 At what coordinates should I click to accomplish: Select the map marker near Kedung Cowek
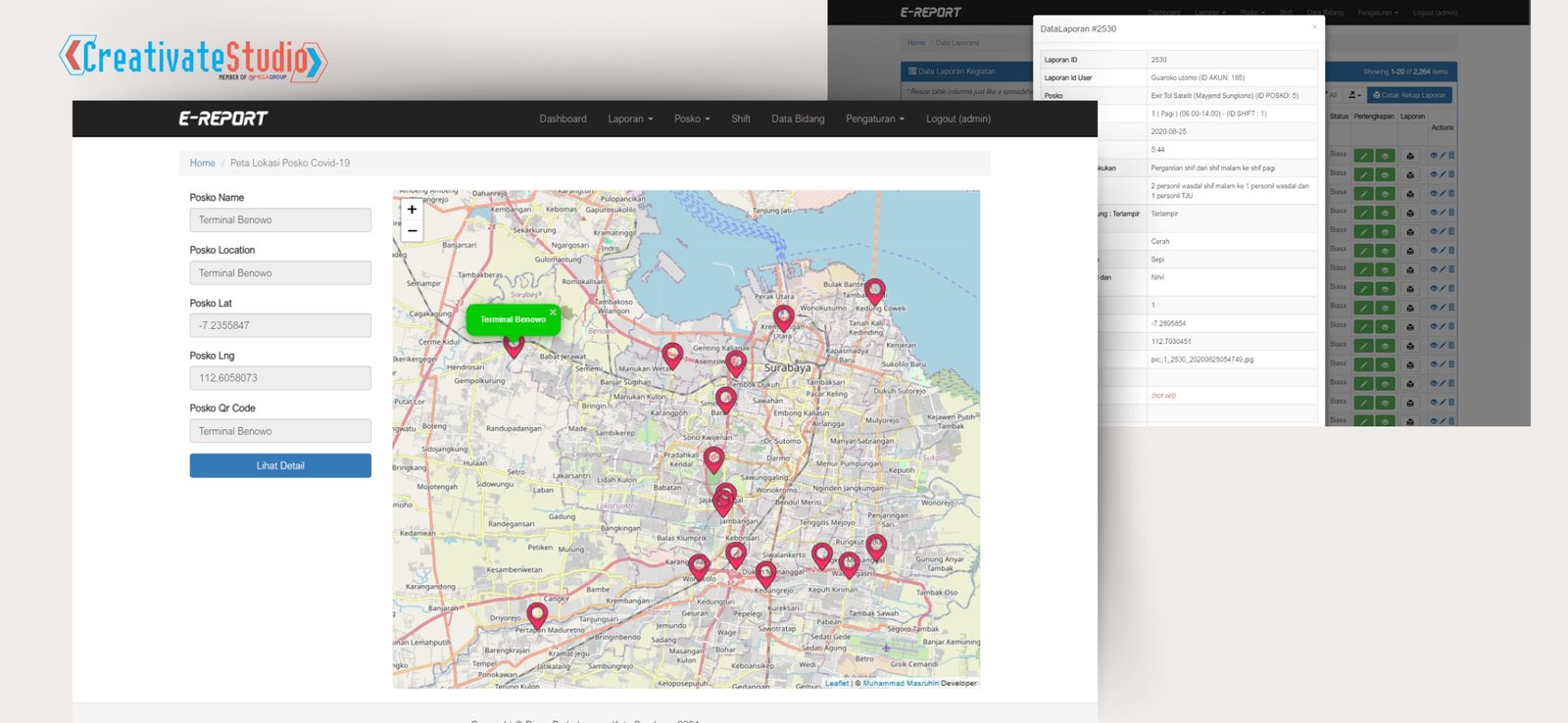point(875,290)
